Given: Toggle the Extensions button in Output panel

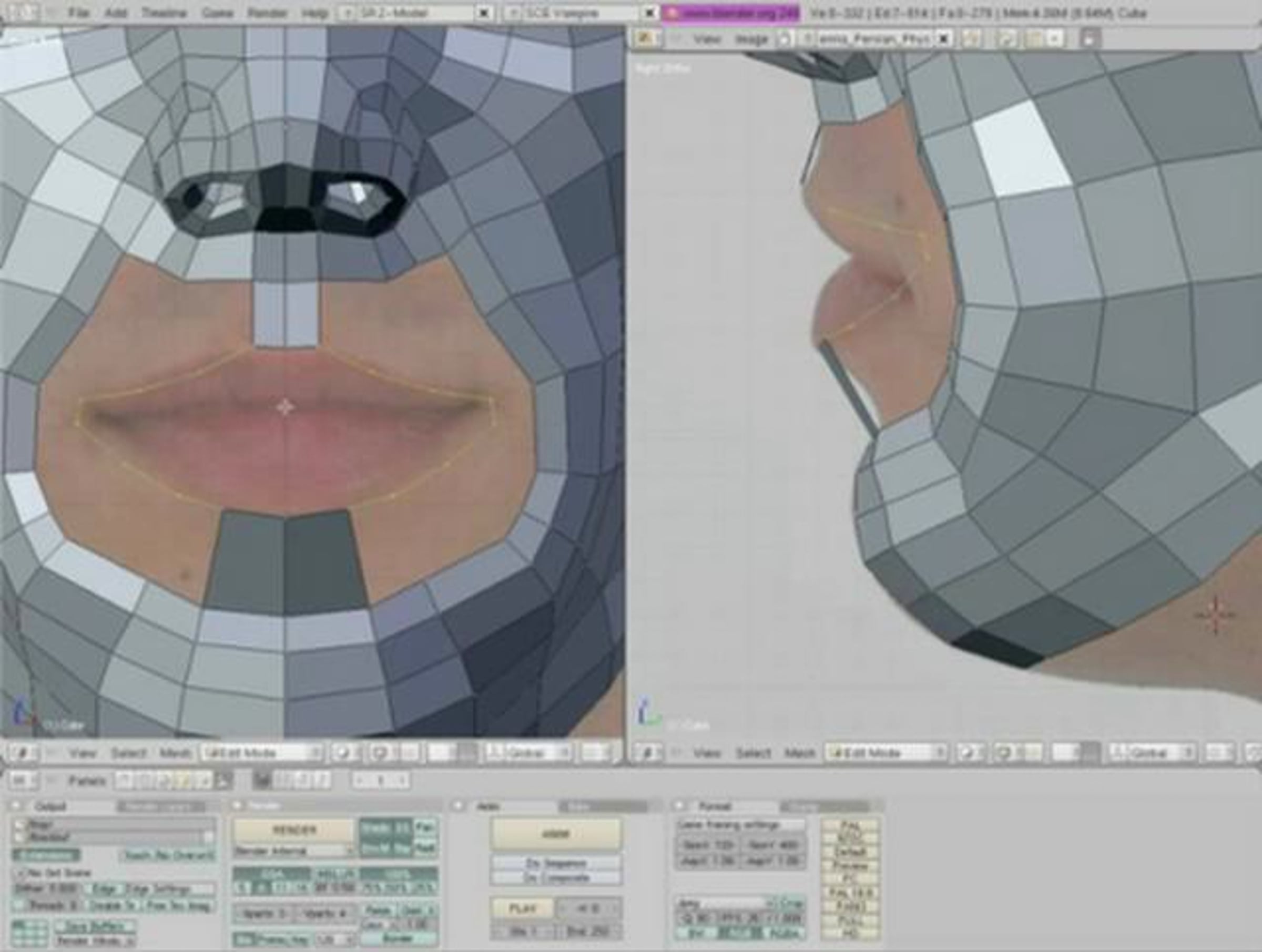Looking at the screenshot, I should 47,856.
